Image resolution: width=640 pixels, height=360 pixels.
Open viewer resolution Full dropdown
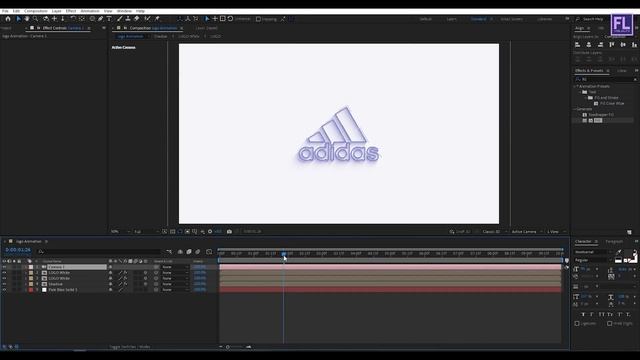[146, 231]
